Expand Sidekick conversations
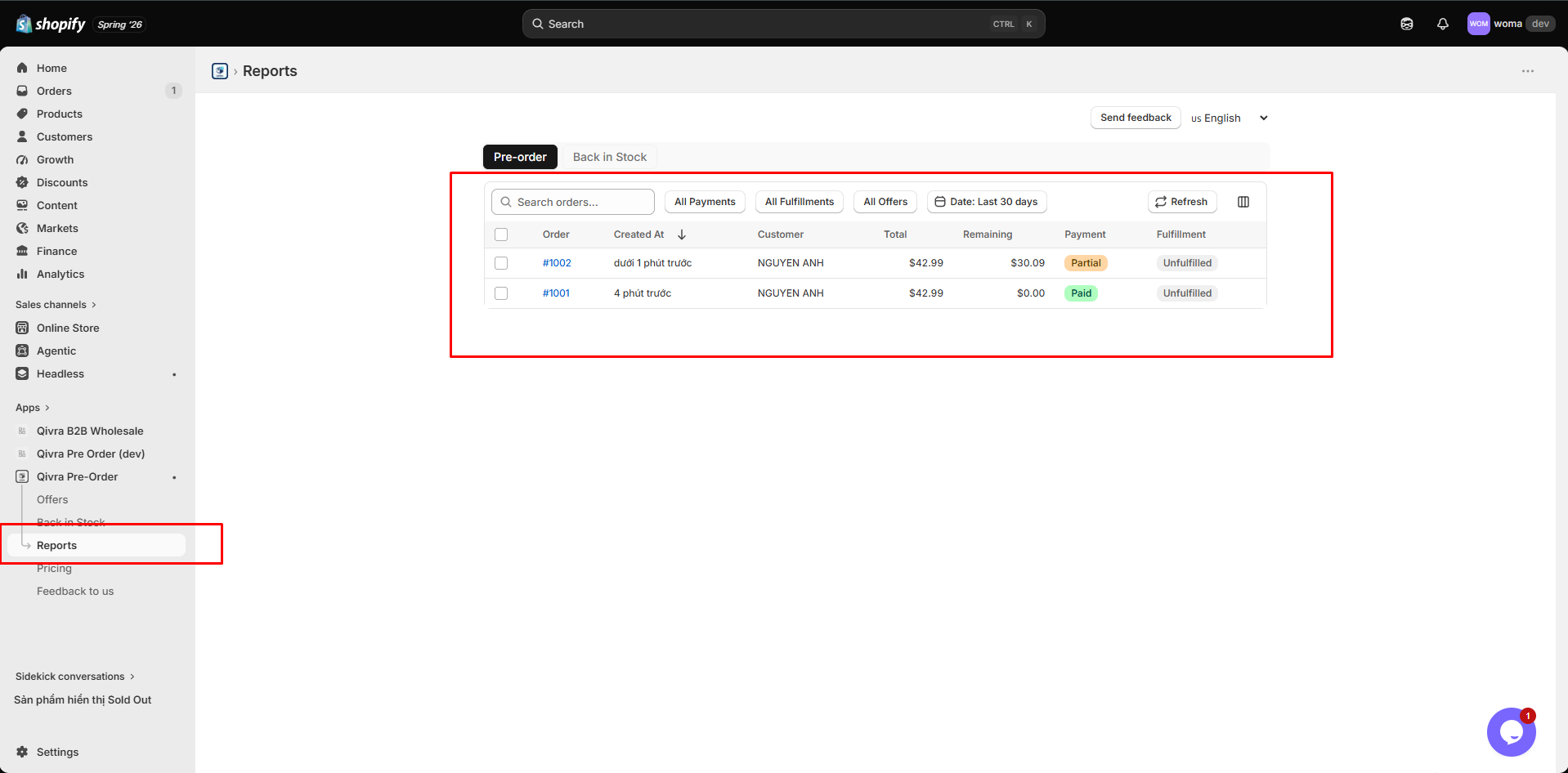 point(74,677)
